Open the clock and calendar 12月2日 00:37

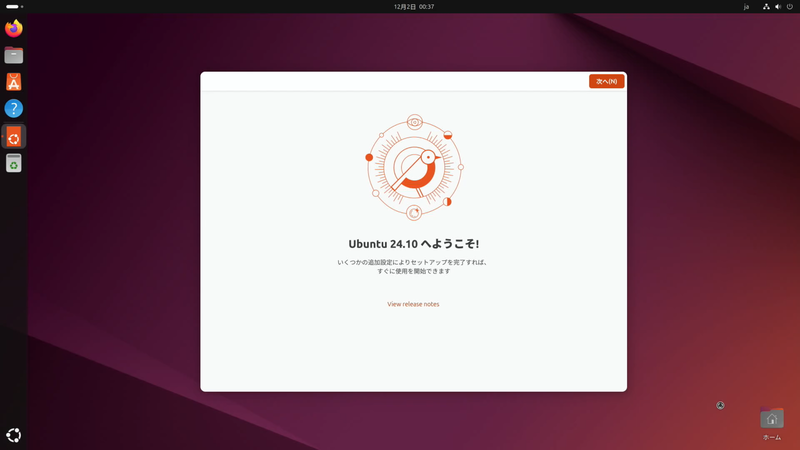click(414, 7)
